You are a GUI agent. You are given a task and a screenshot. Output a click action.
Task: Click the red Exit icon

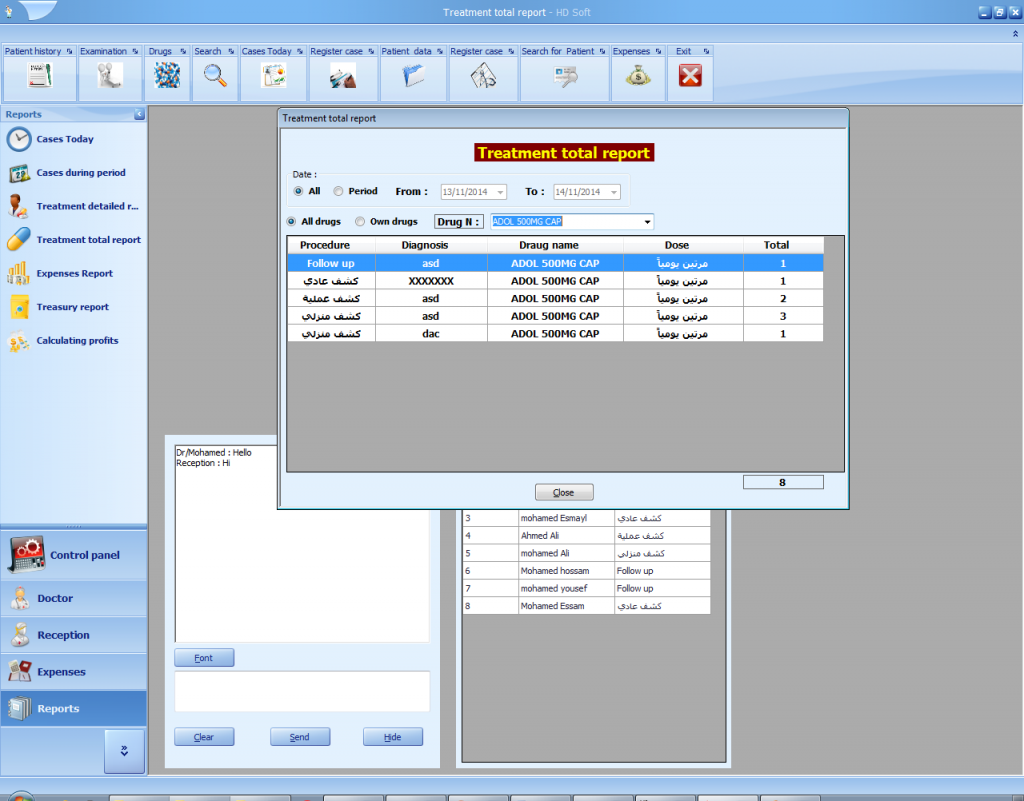[x=690, y=76]
